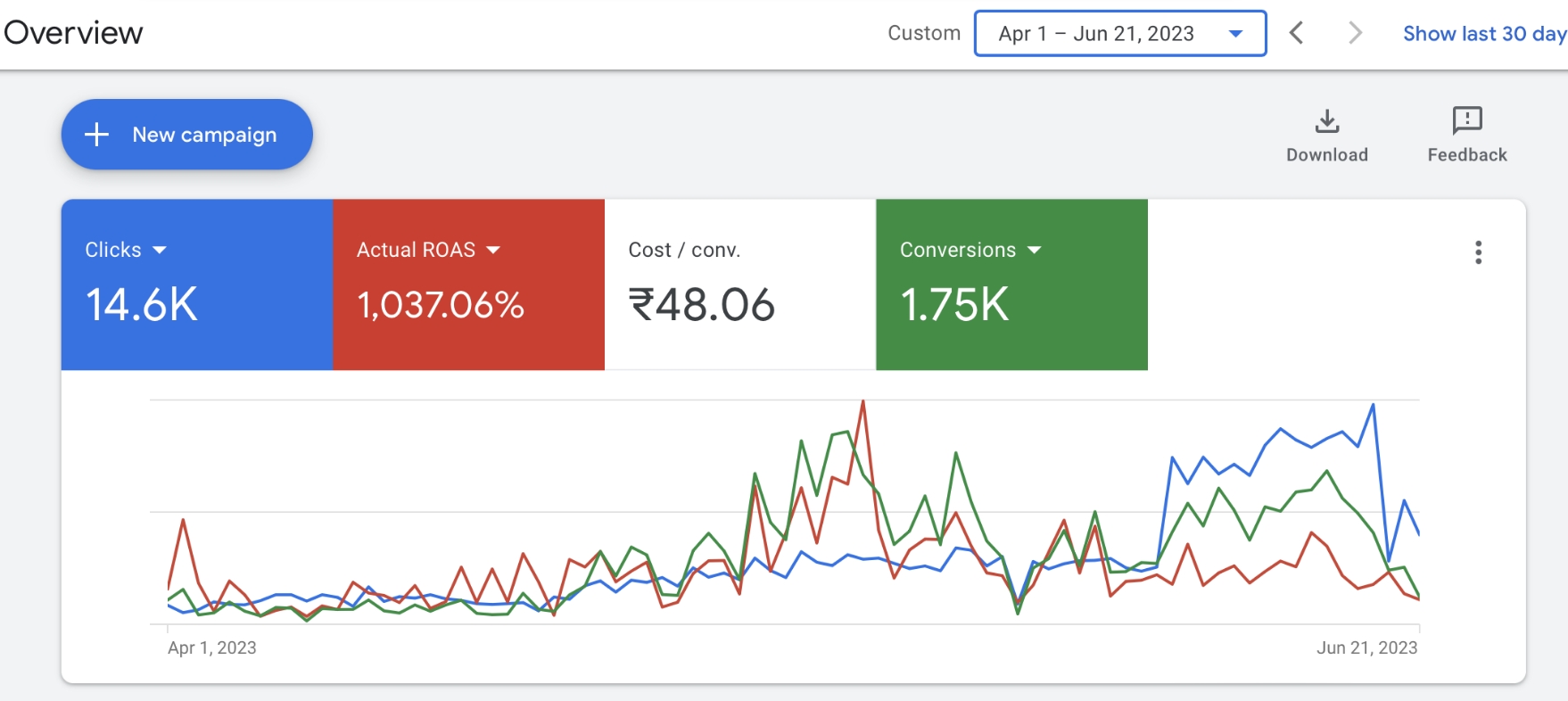Image resolution: width=1568 pixels, height=701 pixels.
Task: Click the Overview page heading
Action: 73,33
